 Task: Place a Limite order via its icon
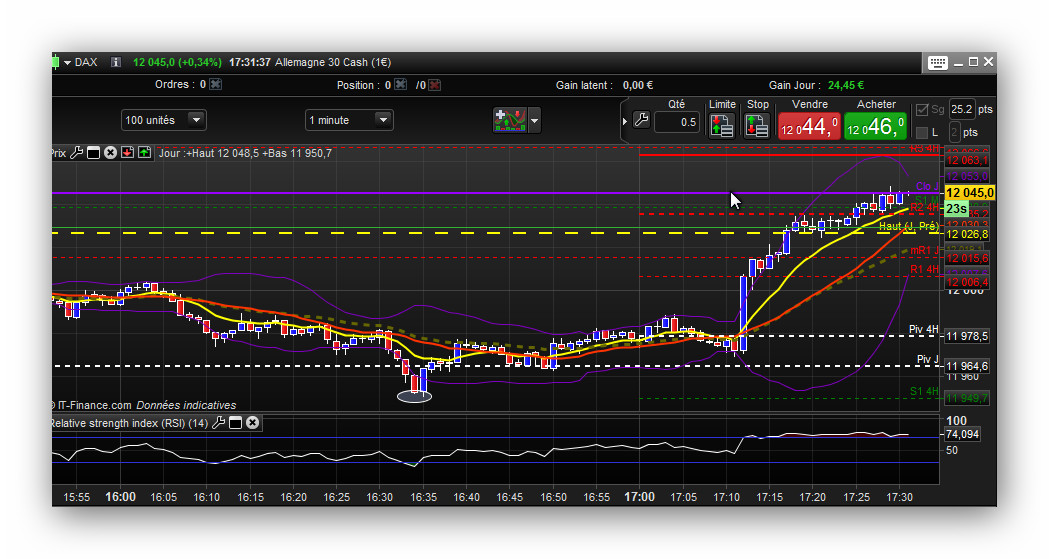click(x=721, y=125)
